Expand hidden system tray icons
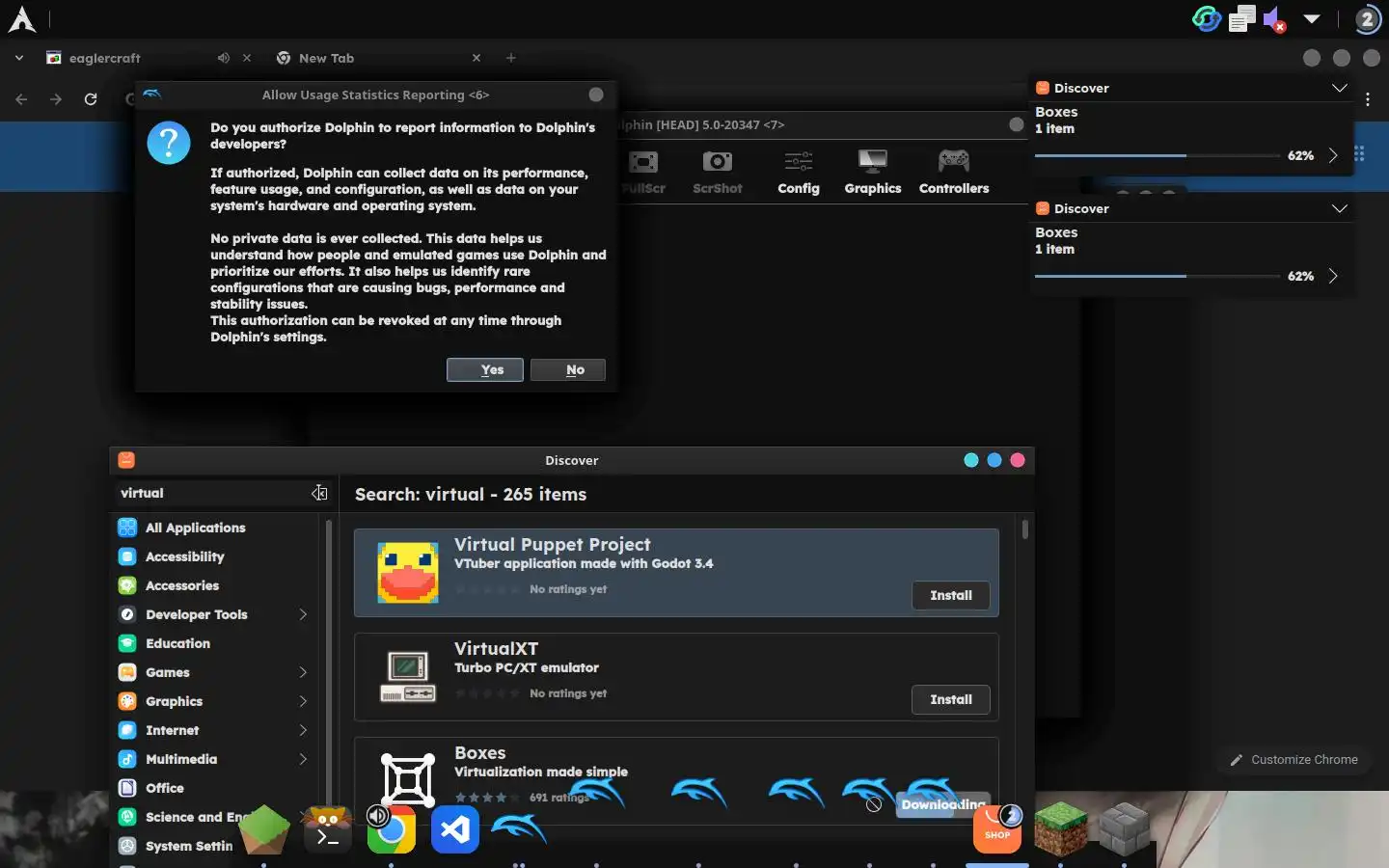This screenshot has width=1389, height=868. point(1312,18)
